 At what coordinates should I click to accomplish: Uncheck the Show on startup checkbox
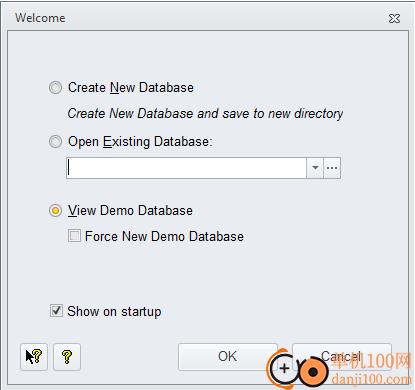[56, 311]
